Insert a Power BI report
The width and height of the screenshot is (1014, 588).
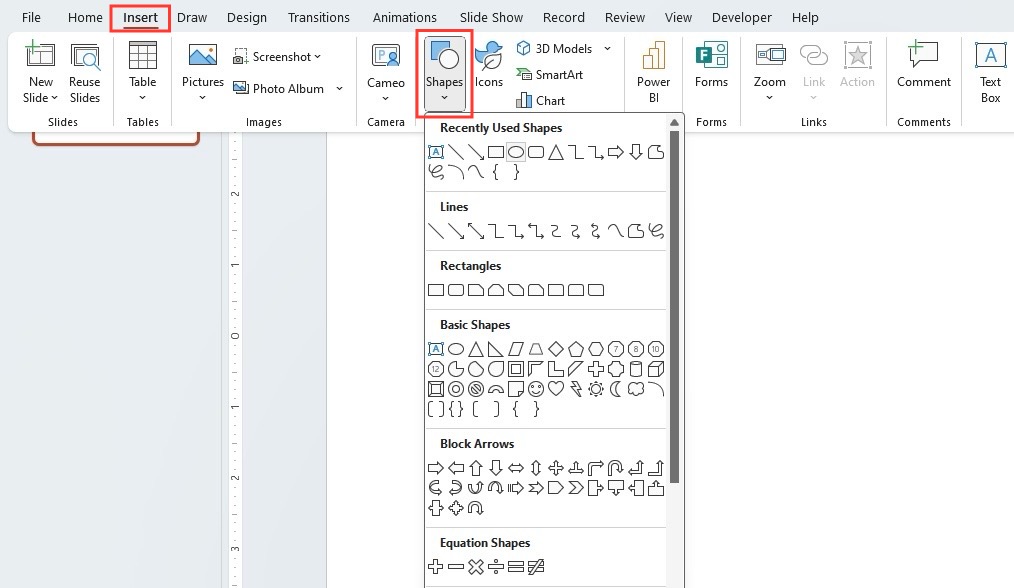tap(653, 72)
